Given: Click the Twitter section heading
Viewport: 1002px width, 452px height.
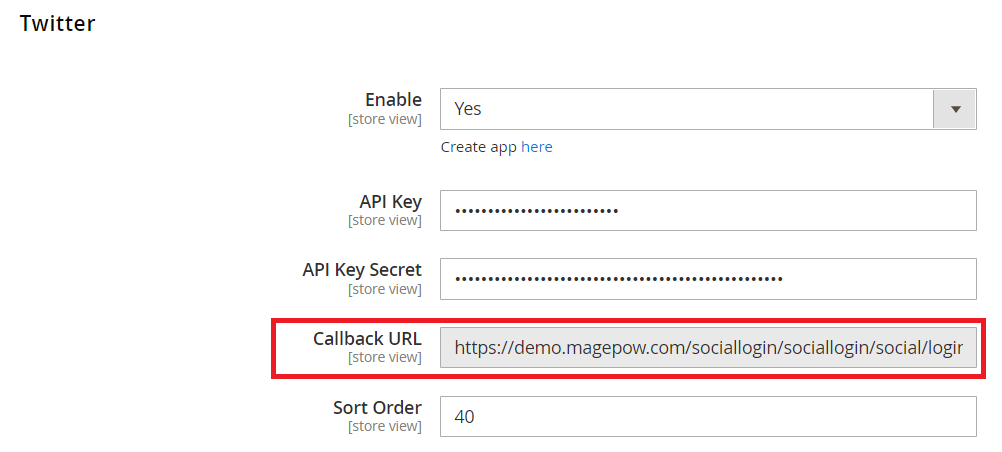Looking at the screenshot, I should pos(58,24).
